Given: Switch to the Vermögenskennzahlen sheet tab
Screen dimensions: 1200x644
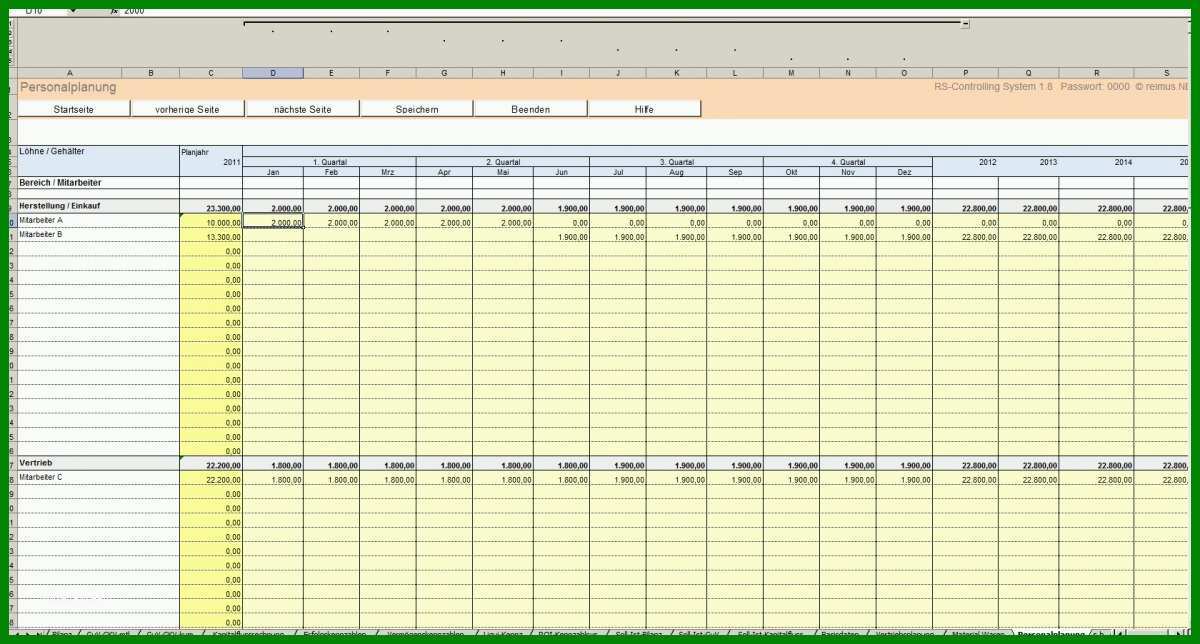Looking at the screenshot, I should click(x=425, y=634).
